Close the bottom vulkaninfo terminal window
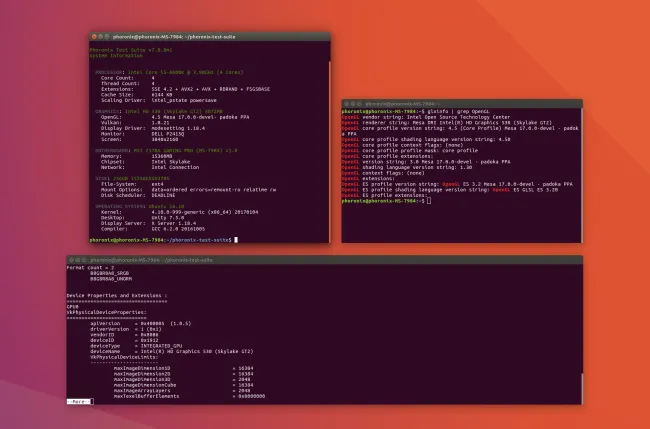 click(71, 260)
